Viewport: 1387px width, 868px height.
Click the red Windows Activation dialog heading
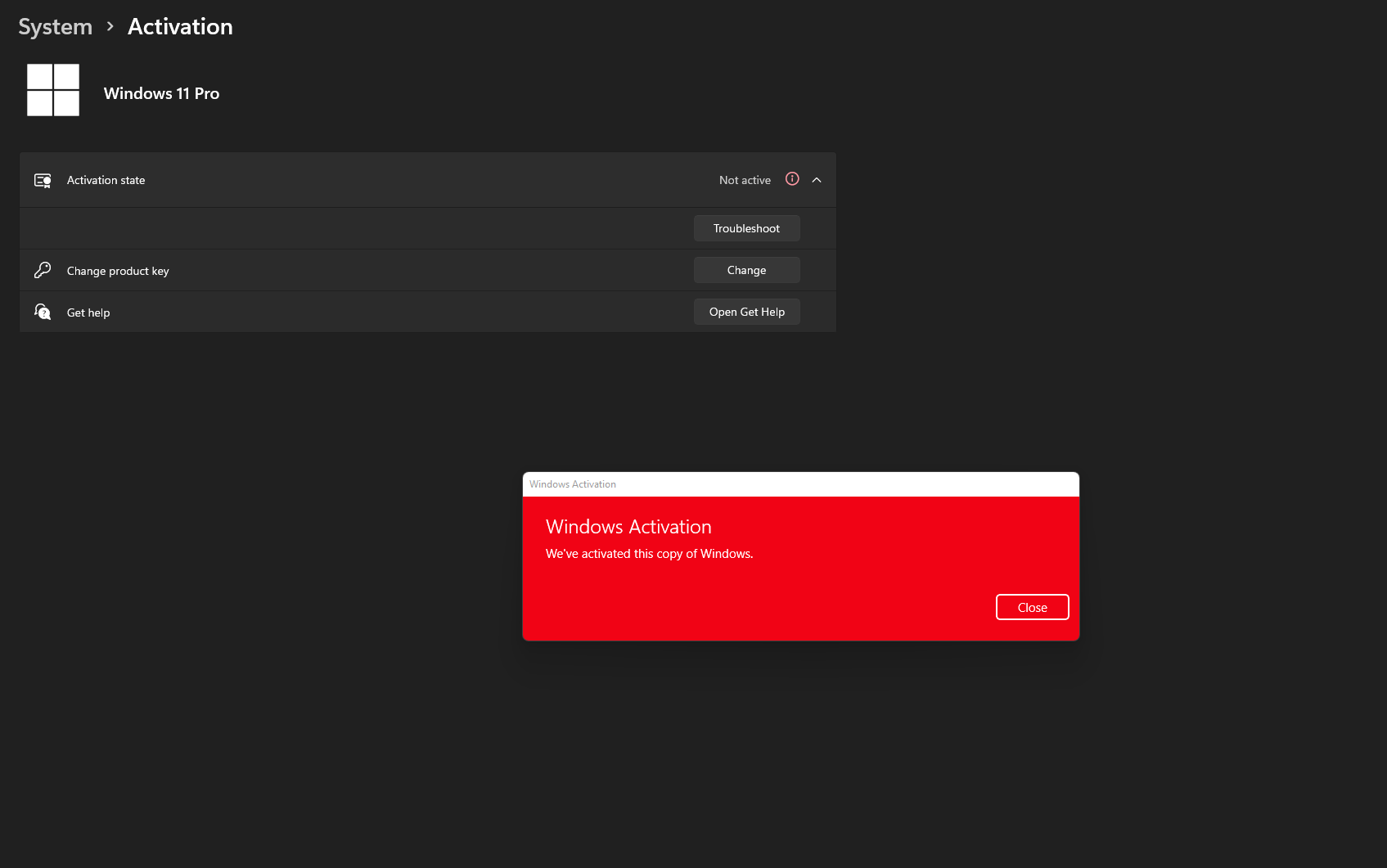(x=628, y=527)
